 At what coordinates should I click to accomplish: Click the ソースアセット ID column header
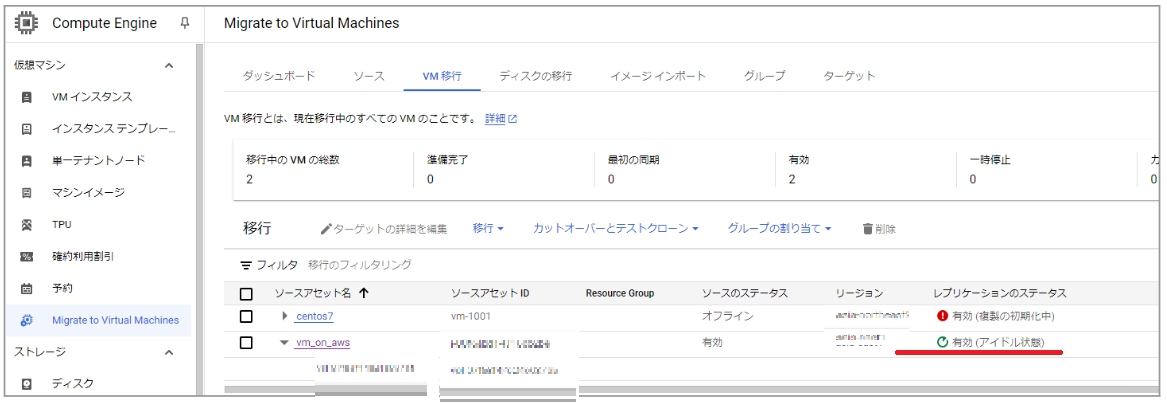(x=490, y=293)
